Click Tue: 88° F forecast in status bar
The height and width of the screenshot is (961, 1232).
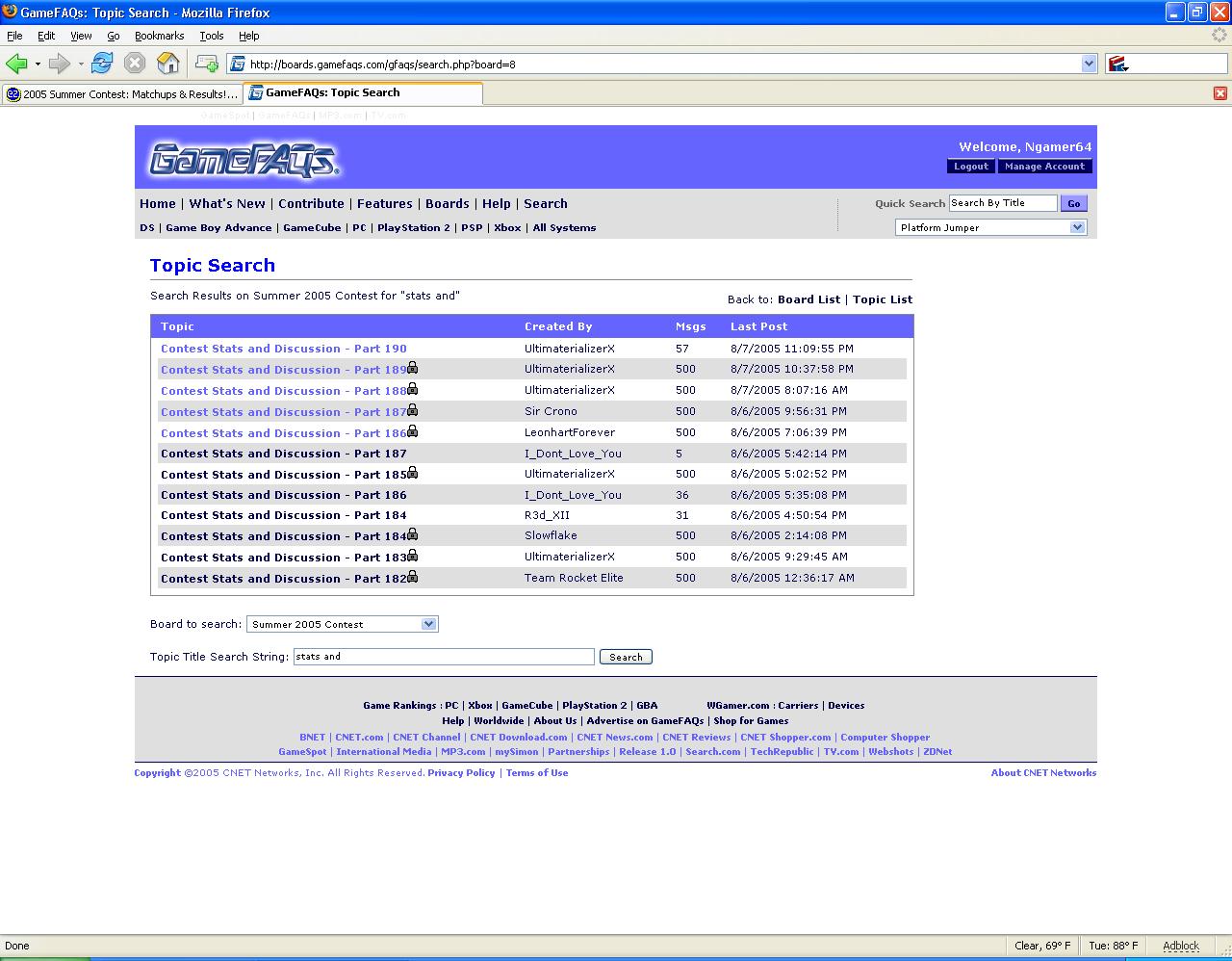pos(1113,946)
